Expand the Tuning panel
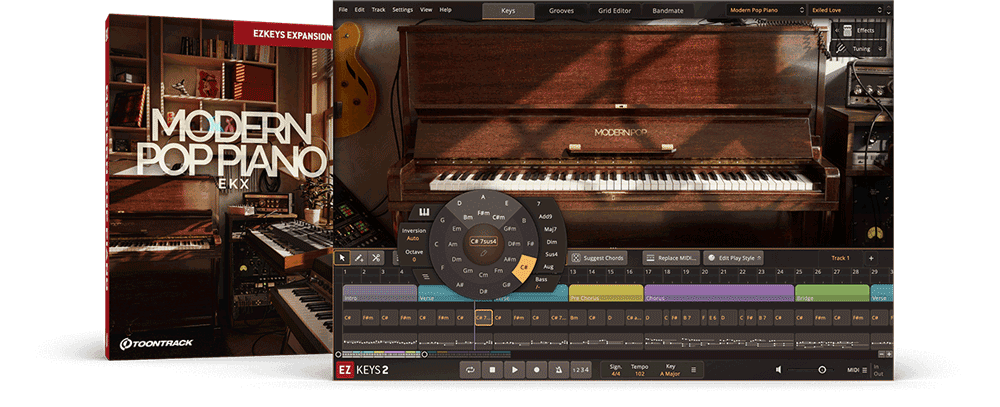This screenshot has height=407, width=1000. pos(860,48)
